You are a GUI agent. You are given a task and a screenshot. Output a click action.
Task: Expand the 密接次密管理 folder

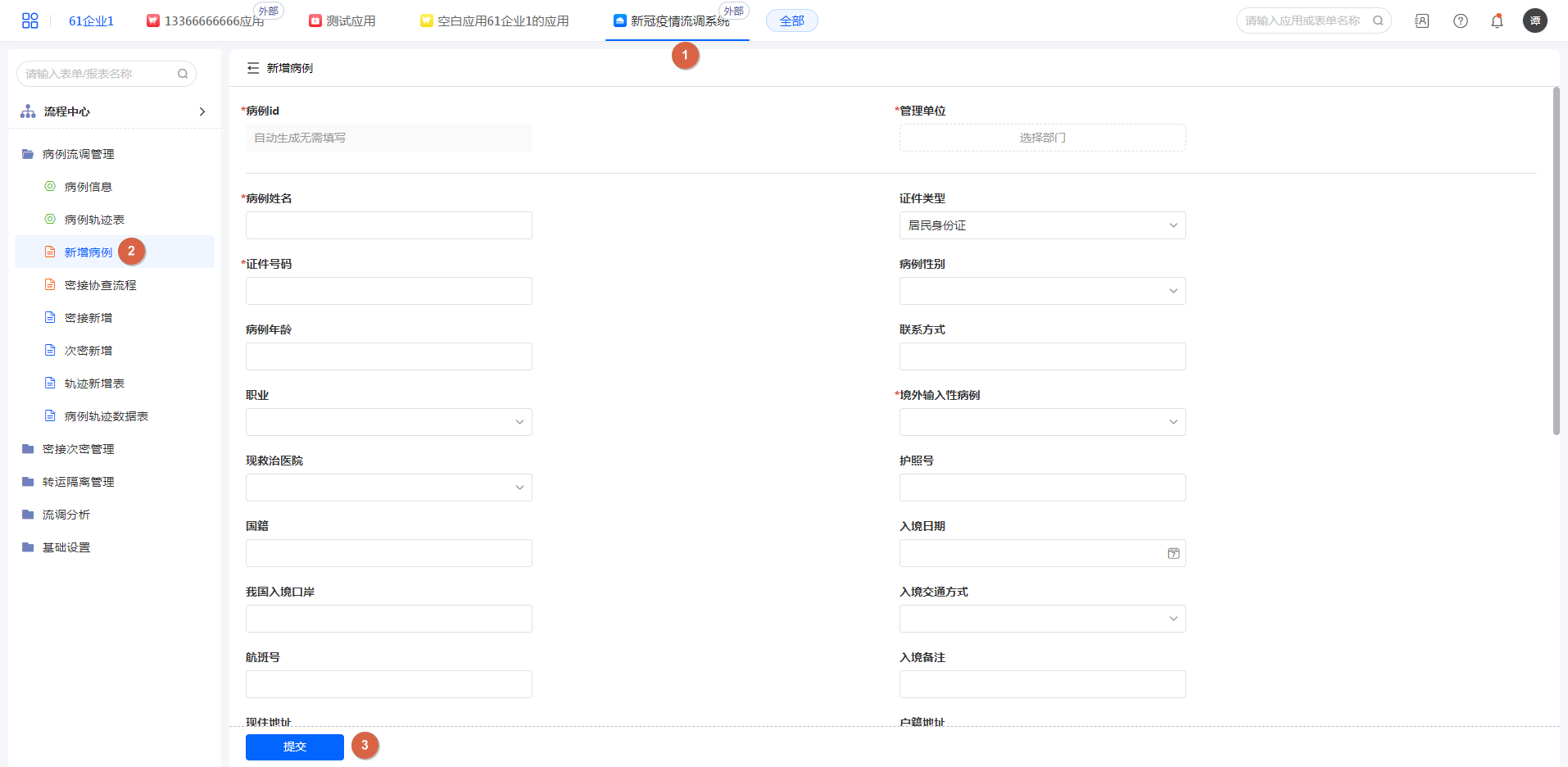(x=78, y=449)
